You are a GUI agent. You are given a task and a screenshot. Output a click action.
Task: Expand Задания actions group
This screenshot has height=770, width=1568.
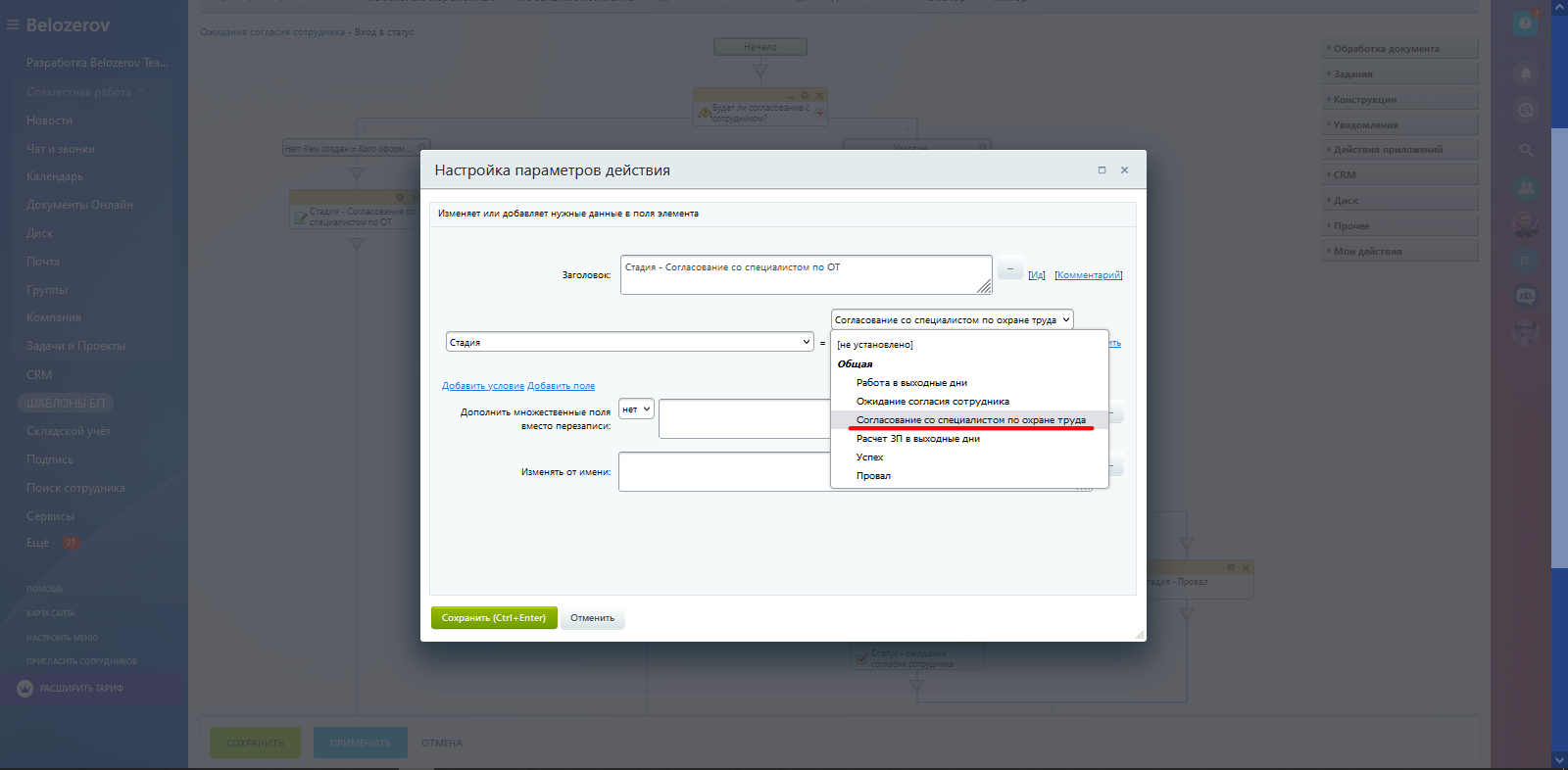point(1400,74)
